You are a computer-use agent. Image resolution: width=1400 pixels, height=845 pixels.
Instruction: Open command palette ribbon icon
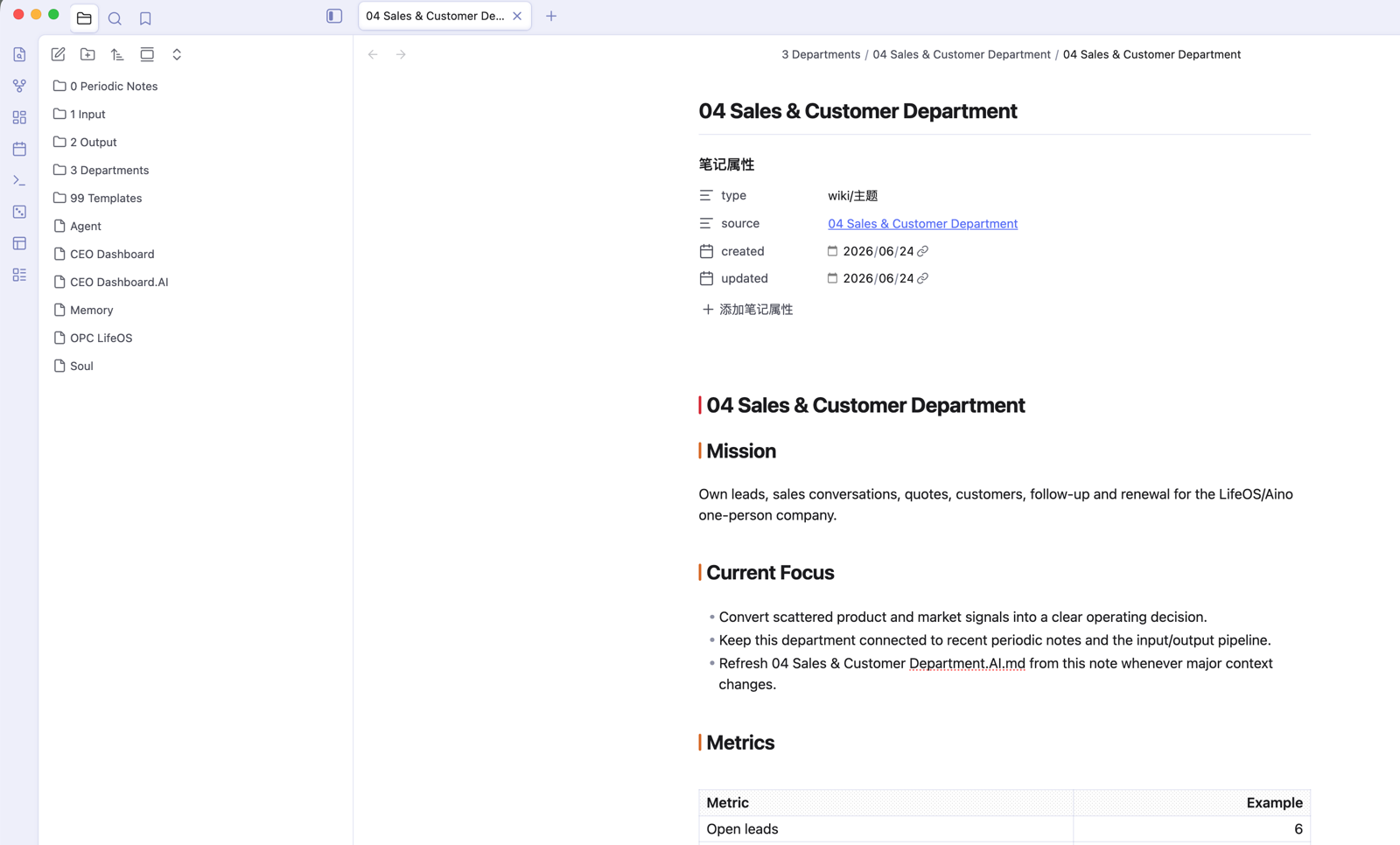pyautogui.click(x=19, y=180)
